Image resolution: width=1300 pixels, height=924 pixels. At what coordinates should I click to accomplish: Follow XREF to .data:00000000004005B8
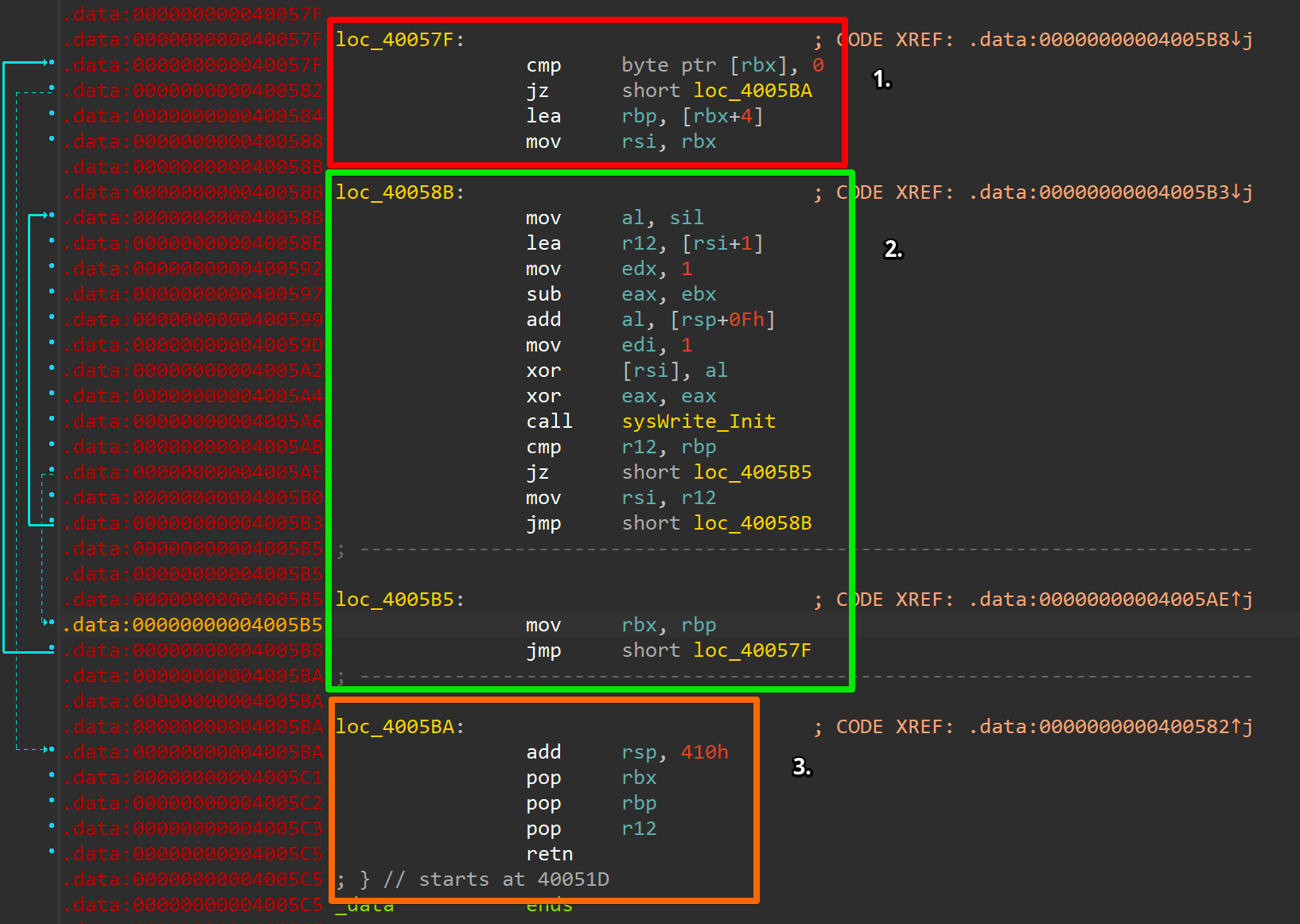click(x=1111, y=40)
